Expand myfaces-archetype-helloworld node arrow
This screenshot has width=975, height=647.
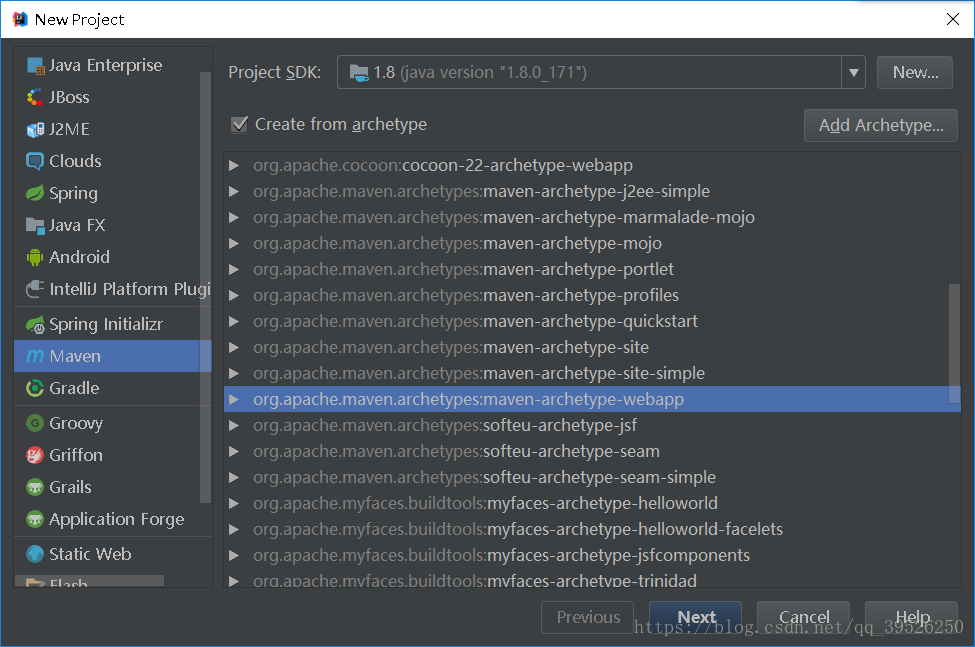(x=234, y=503)
